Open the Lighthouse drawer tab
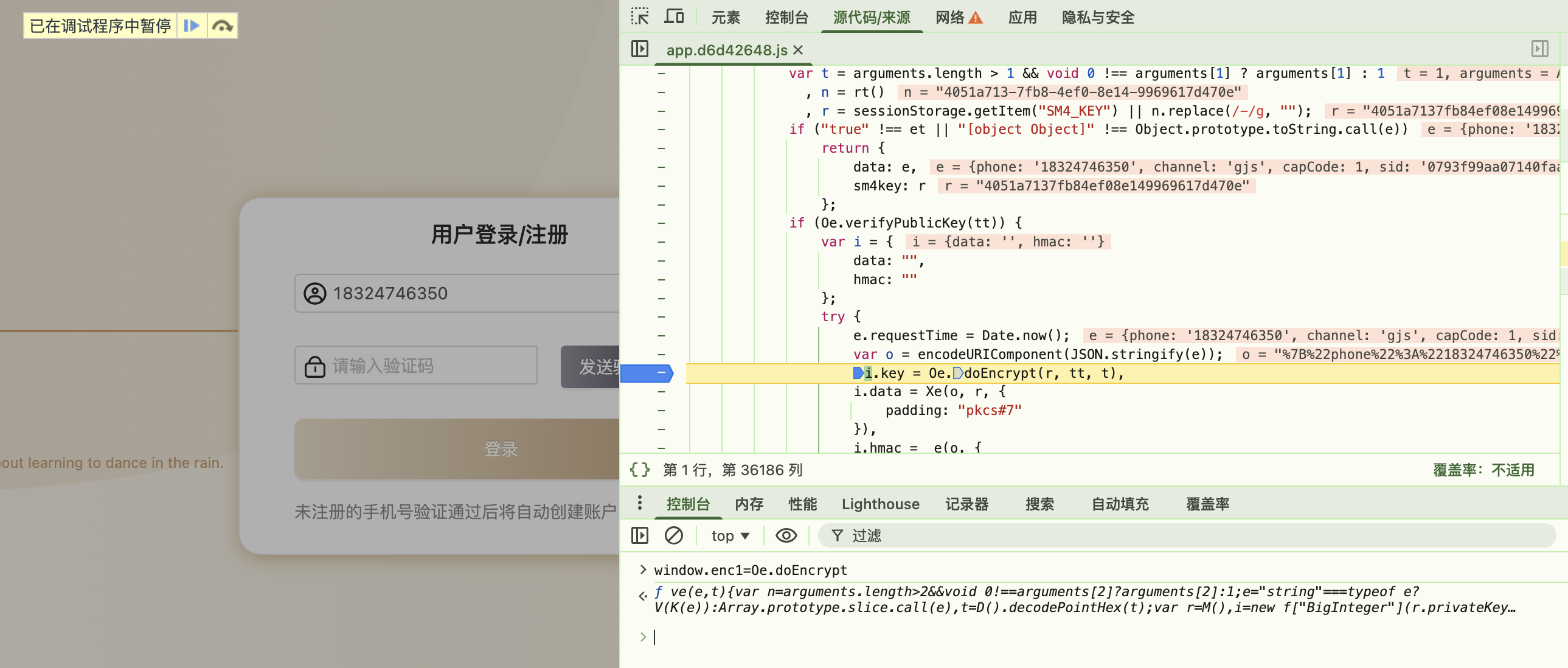This screenshot has width=1568, height=668. 879,504
